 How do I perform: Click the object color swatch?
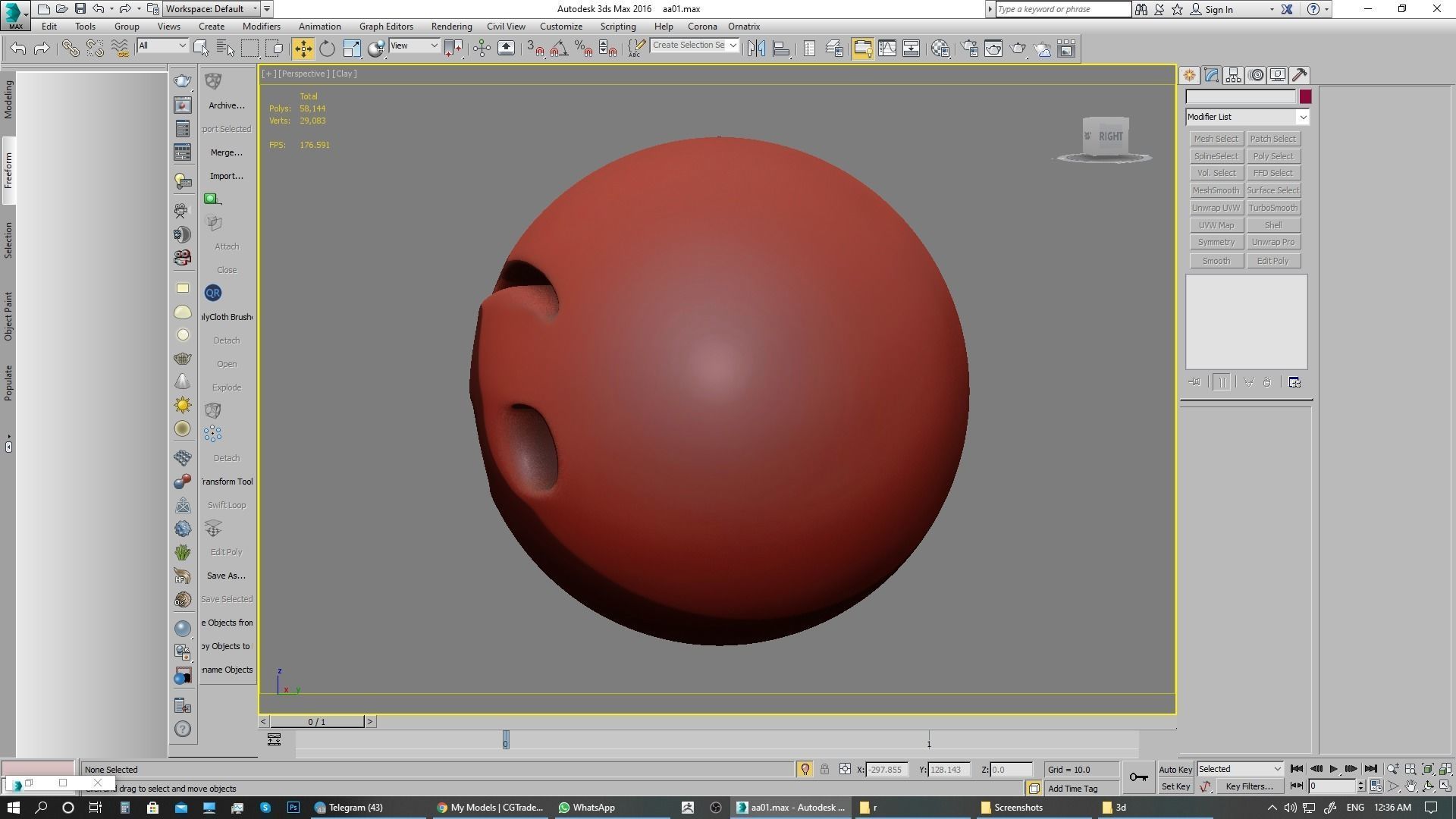click(x=1305, y=96)
